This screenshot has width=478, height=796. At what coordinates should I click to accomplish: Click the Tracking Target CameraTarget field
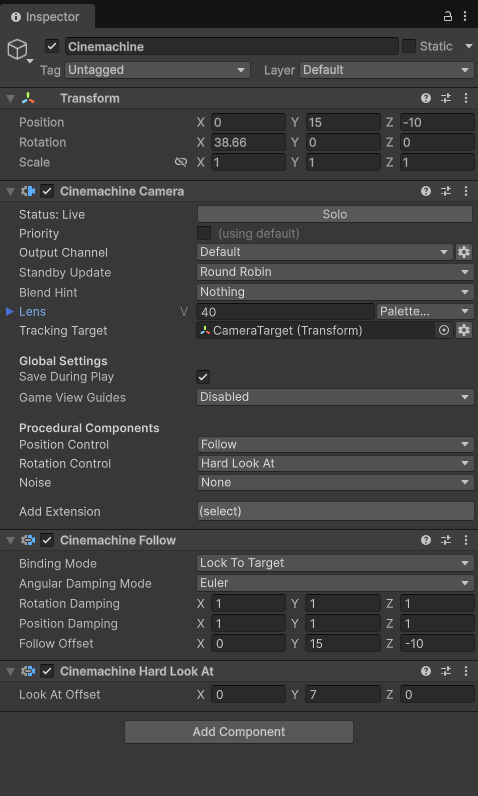316,330
